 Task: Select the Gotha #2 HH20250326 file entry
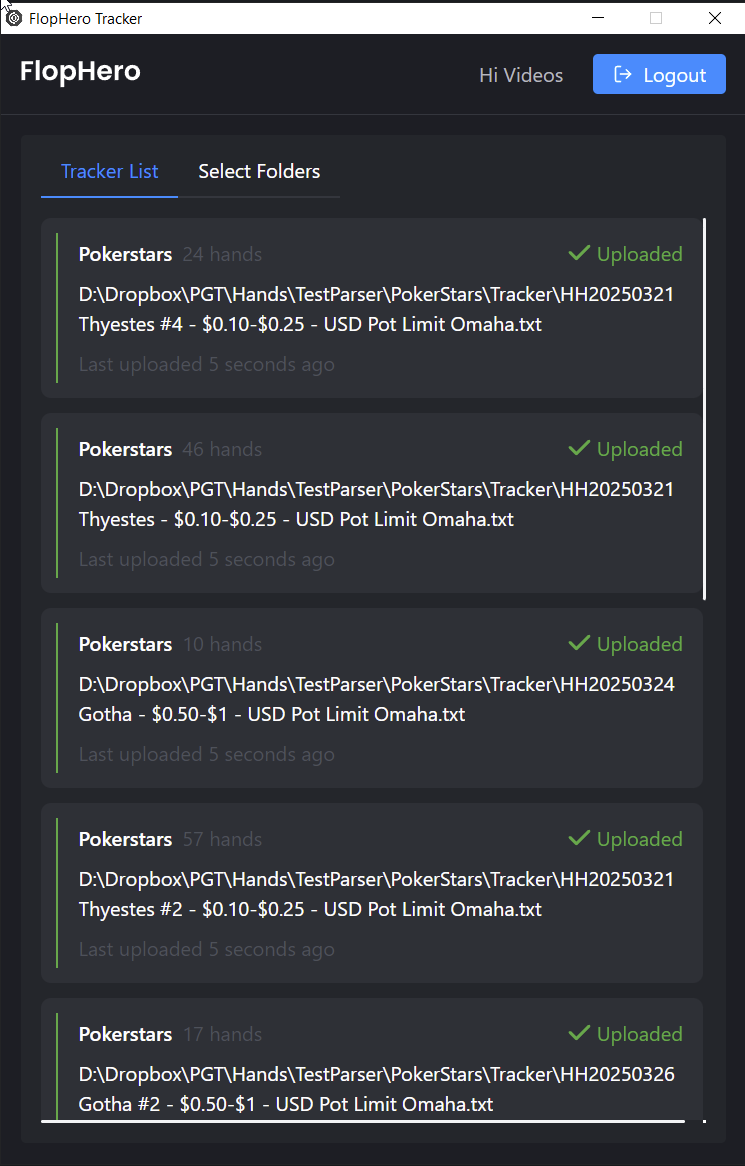click(x=372, y=1059)
